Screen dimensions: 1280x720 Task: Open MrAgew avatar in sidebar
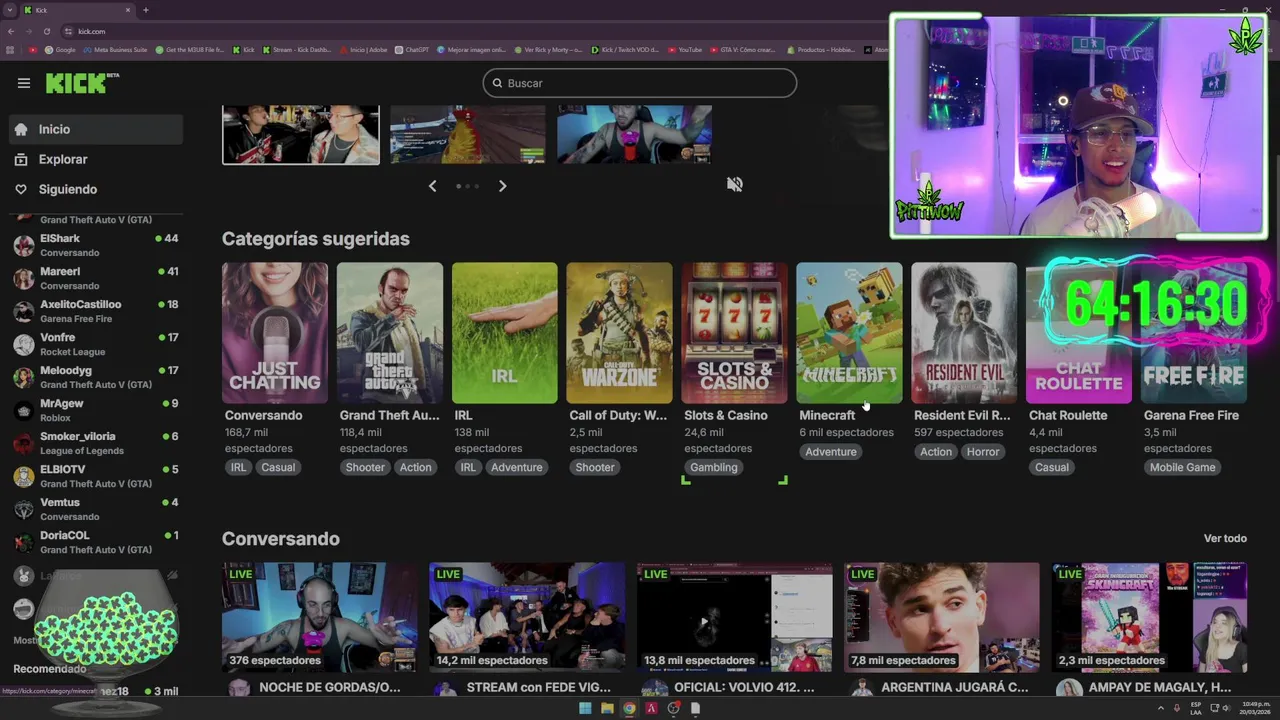click(x=24, y=410)
